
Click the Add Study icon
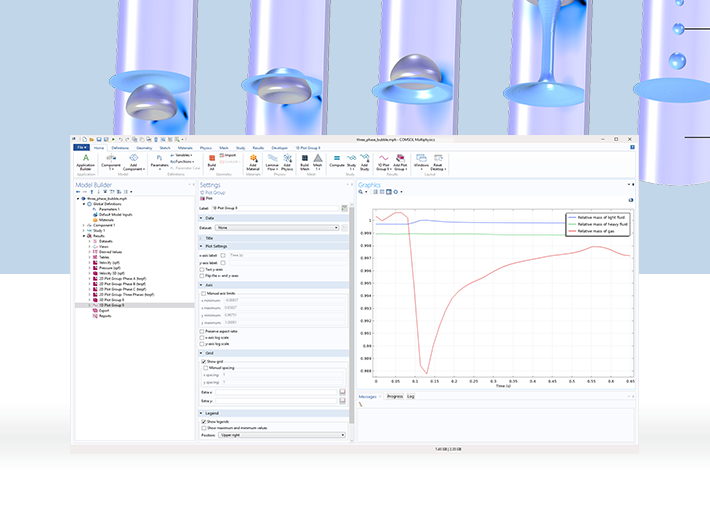click(365, 158)
